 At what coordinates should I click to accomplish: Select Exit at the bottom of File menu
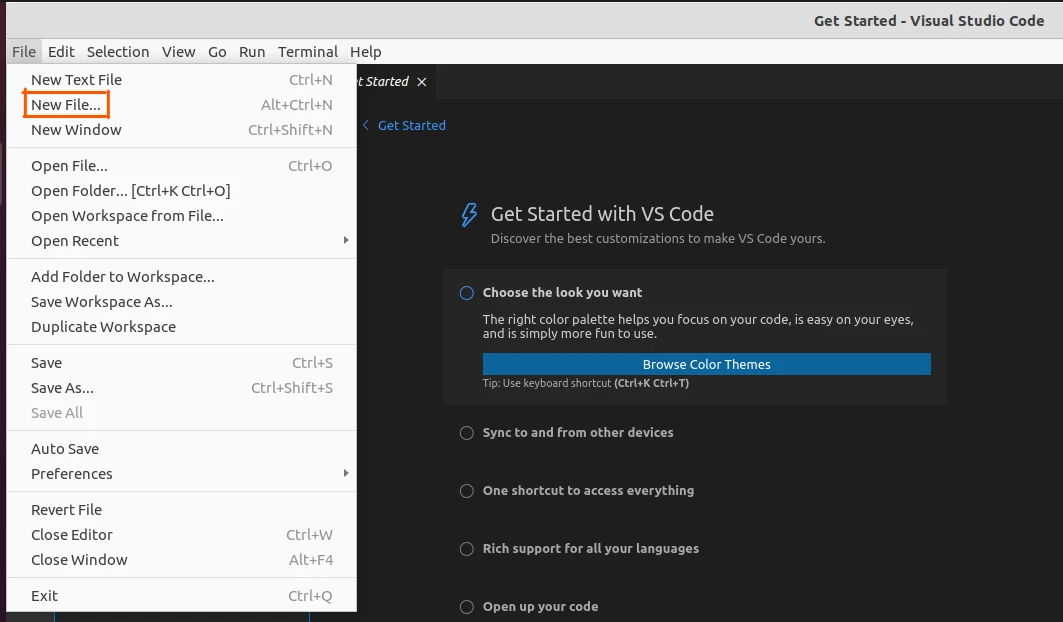coord(44,595)
